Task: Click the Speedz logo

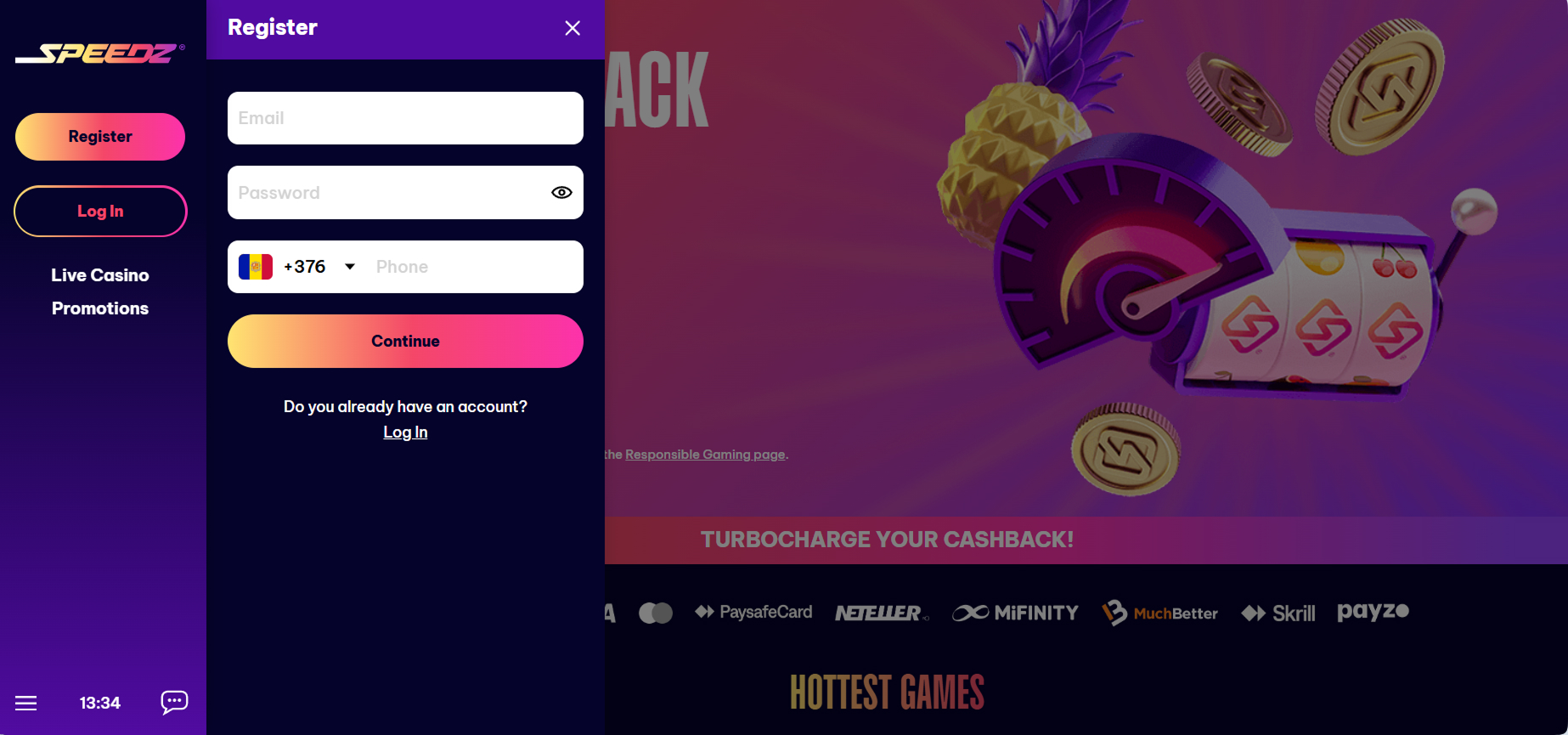Action: 99,54
